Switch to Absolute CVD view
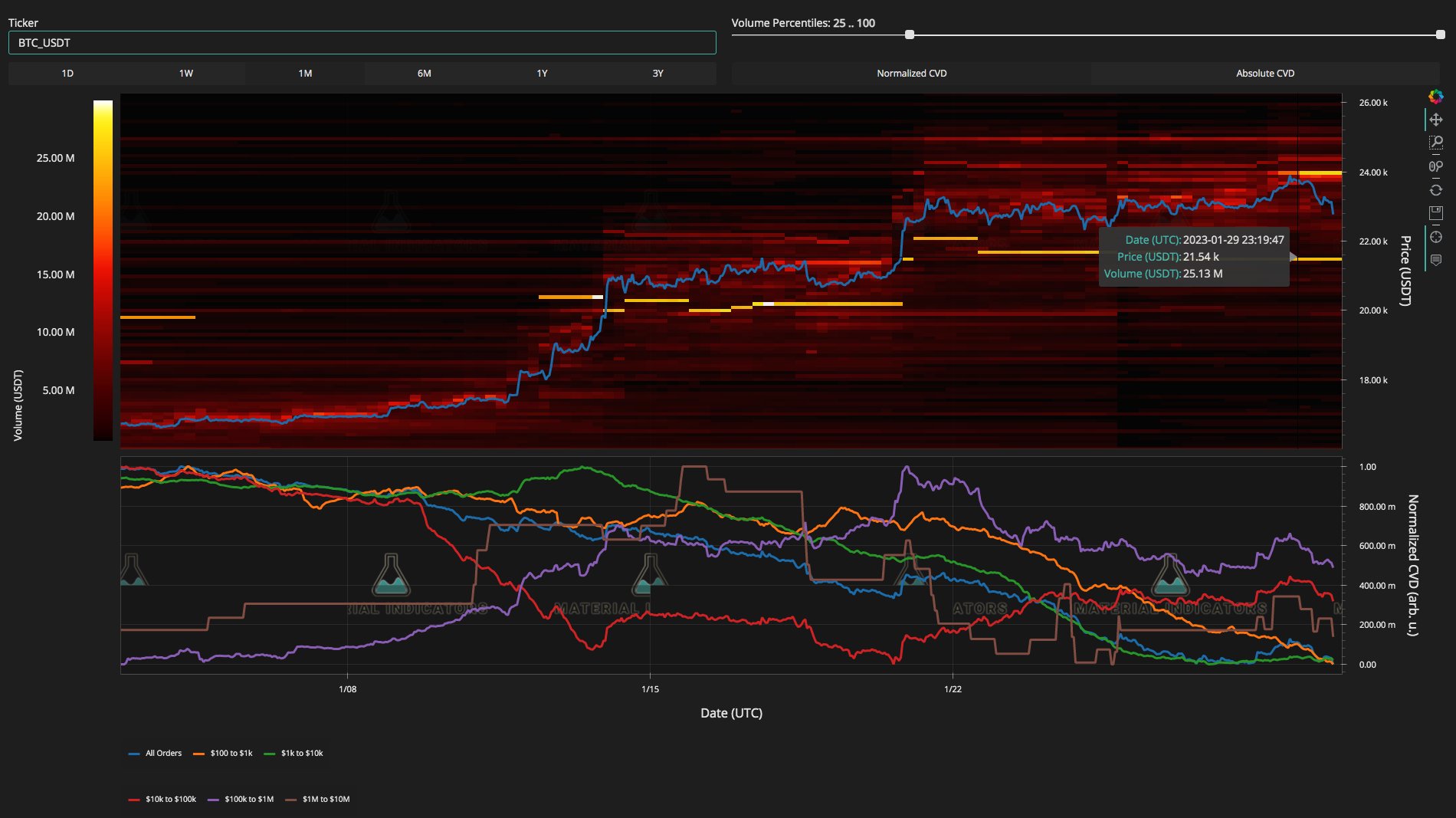Image resolution: width=1456 pixels, height=818 pixels. (1265, 74)
